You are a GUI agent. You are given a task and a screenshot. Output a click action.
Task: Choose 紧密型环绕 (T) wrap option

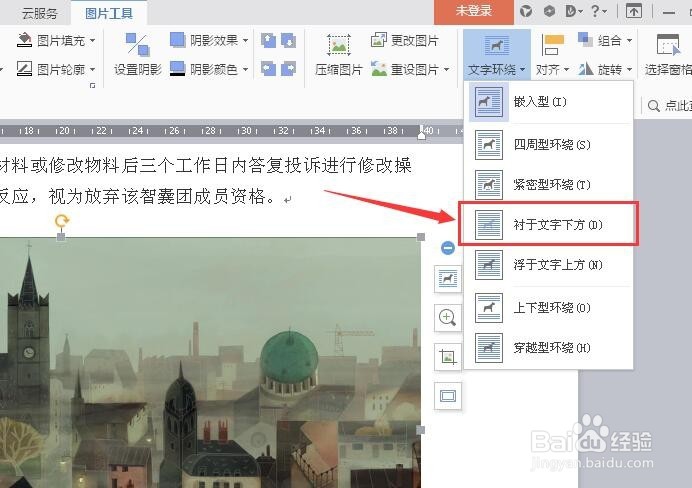click(x=549, y=184)
